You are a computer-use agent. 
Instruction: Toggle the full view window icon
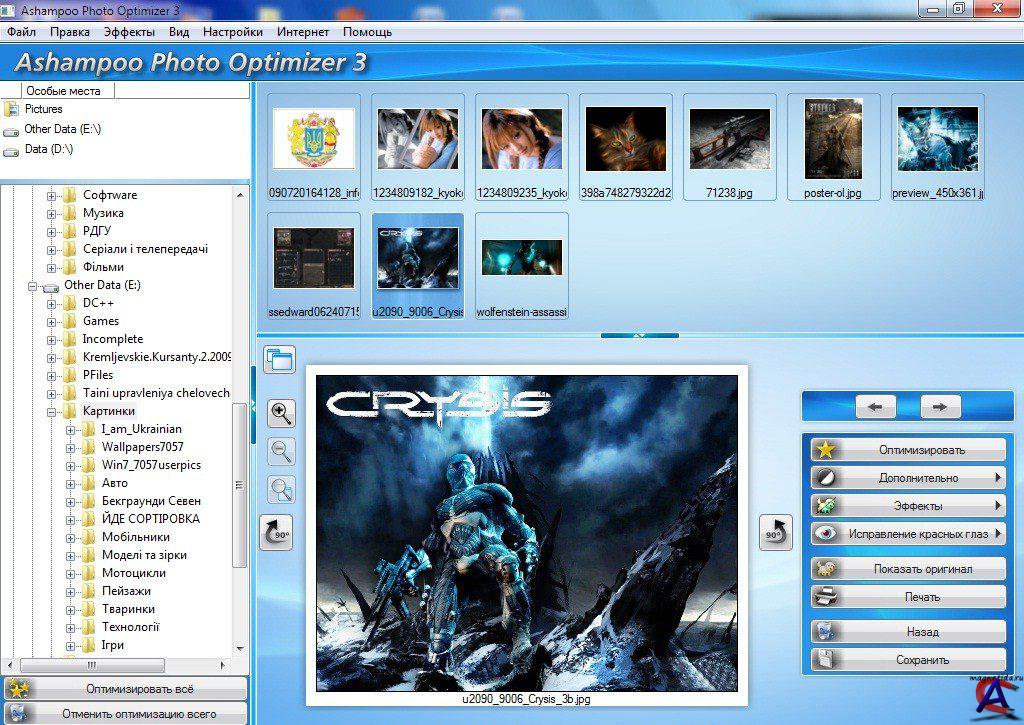coord(279,359)
